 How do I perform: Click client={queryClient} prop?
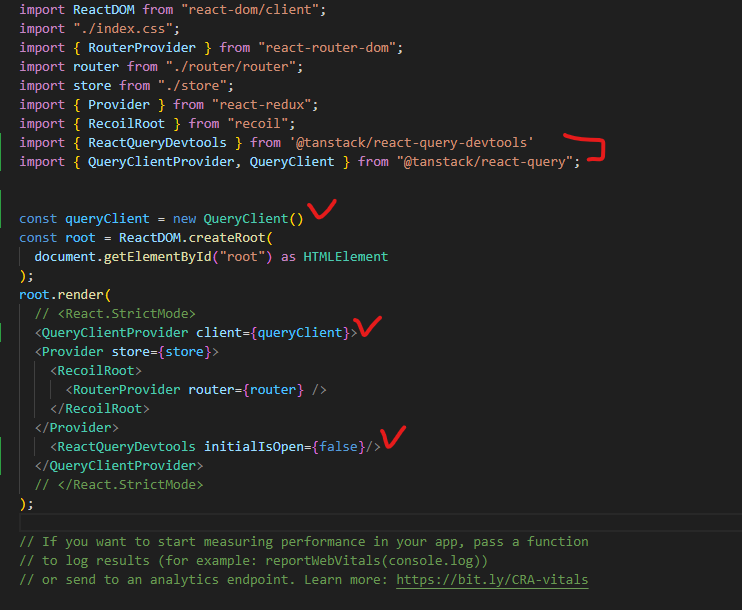point(273,333)
